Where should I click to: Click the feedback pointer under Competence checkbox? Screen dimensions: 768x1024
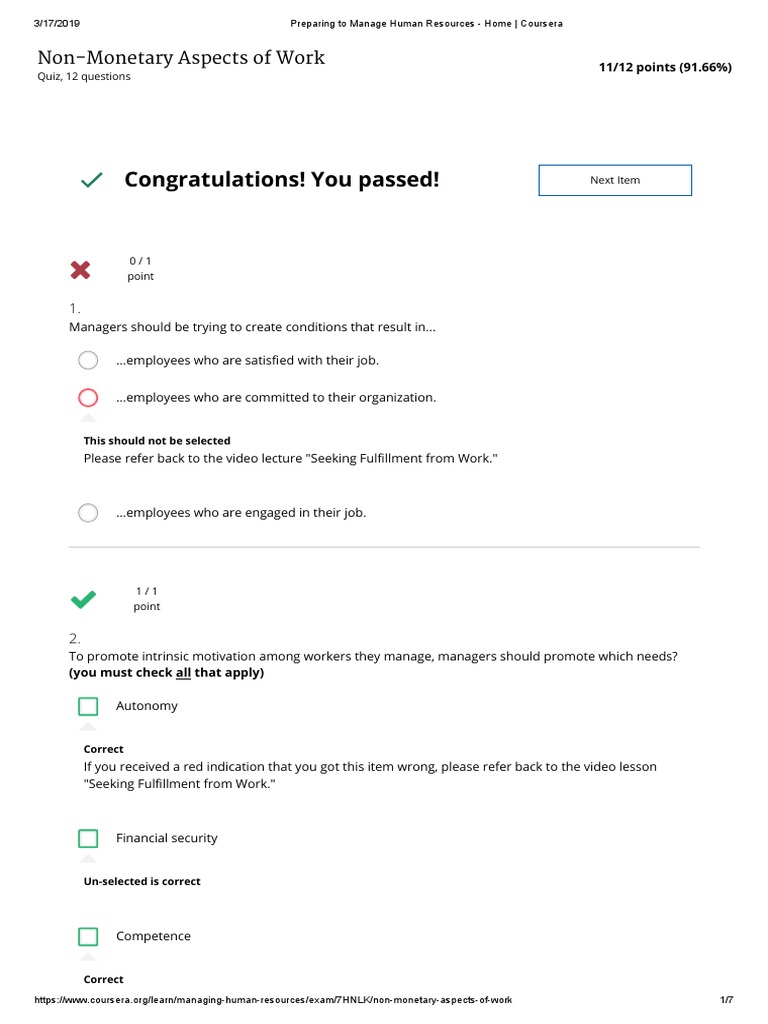point(88,956)
